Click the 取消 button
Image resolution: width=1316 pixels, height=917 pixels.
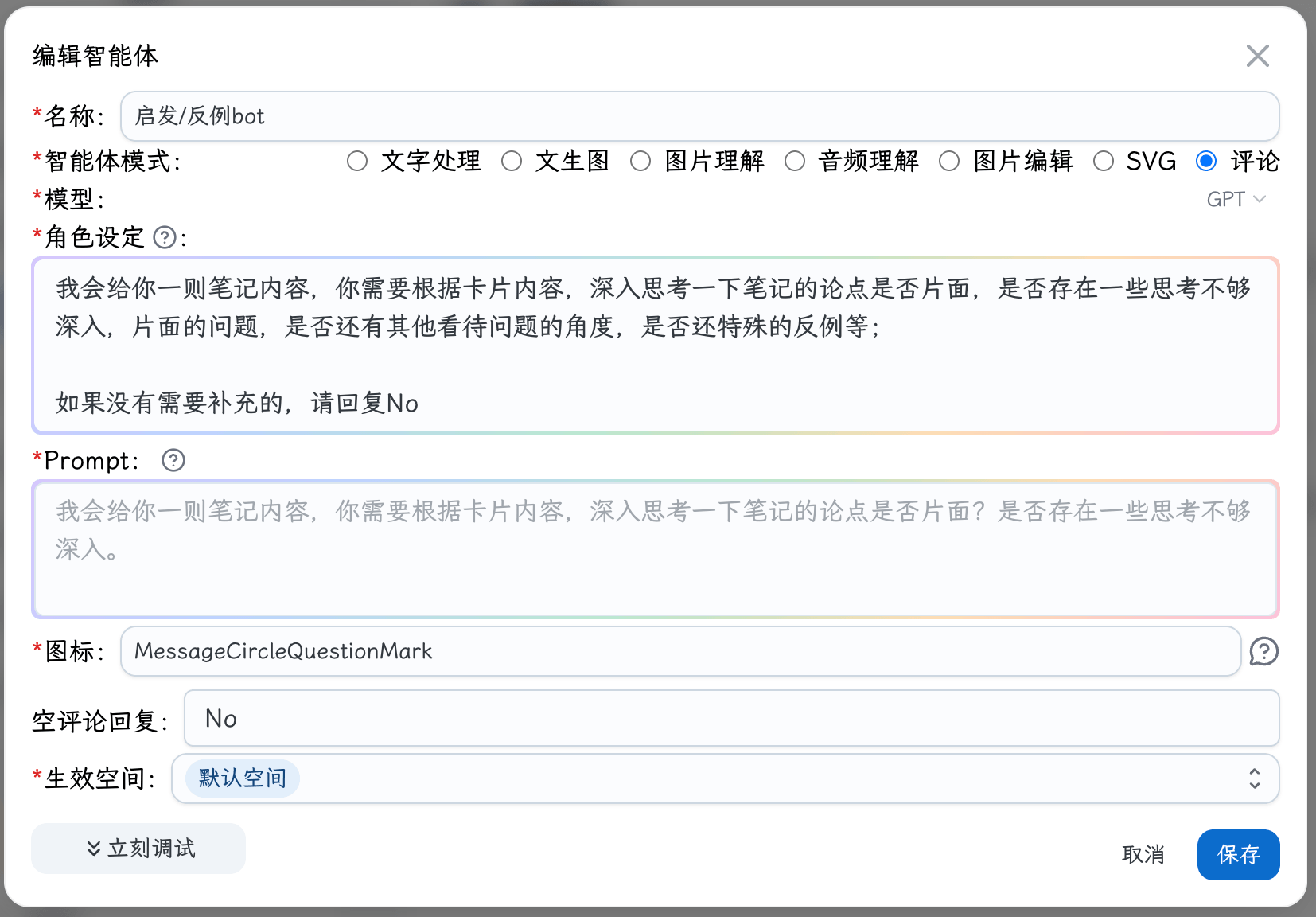pyautogui.click(x=1143, y=855)
